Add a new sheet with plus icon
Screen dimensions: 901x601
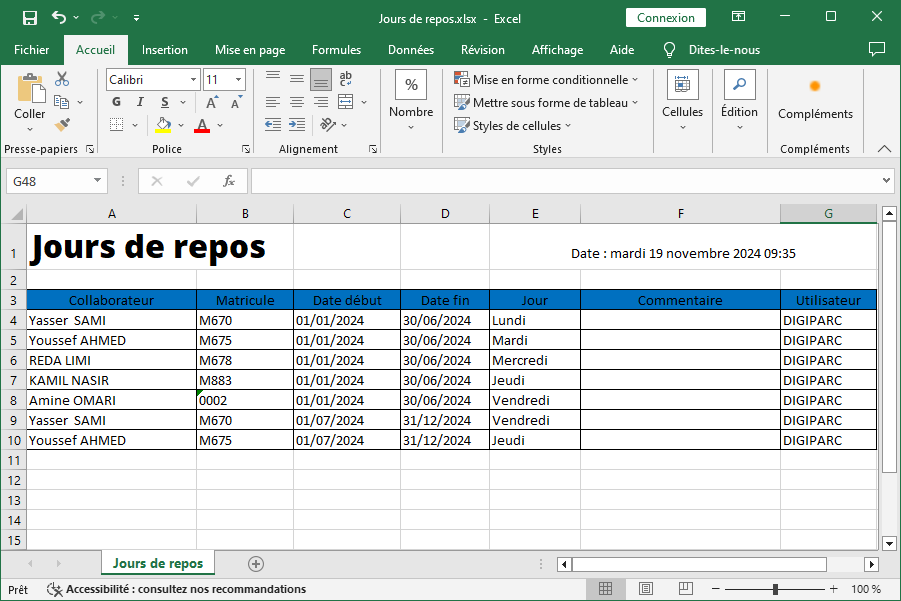click(256, 564)
